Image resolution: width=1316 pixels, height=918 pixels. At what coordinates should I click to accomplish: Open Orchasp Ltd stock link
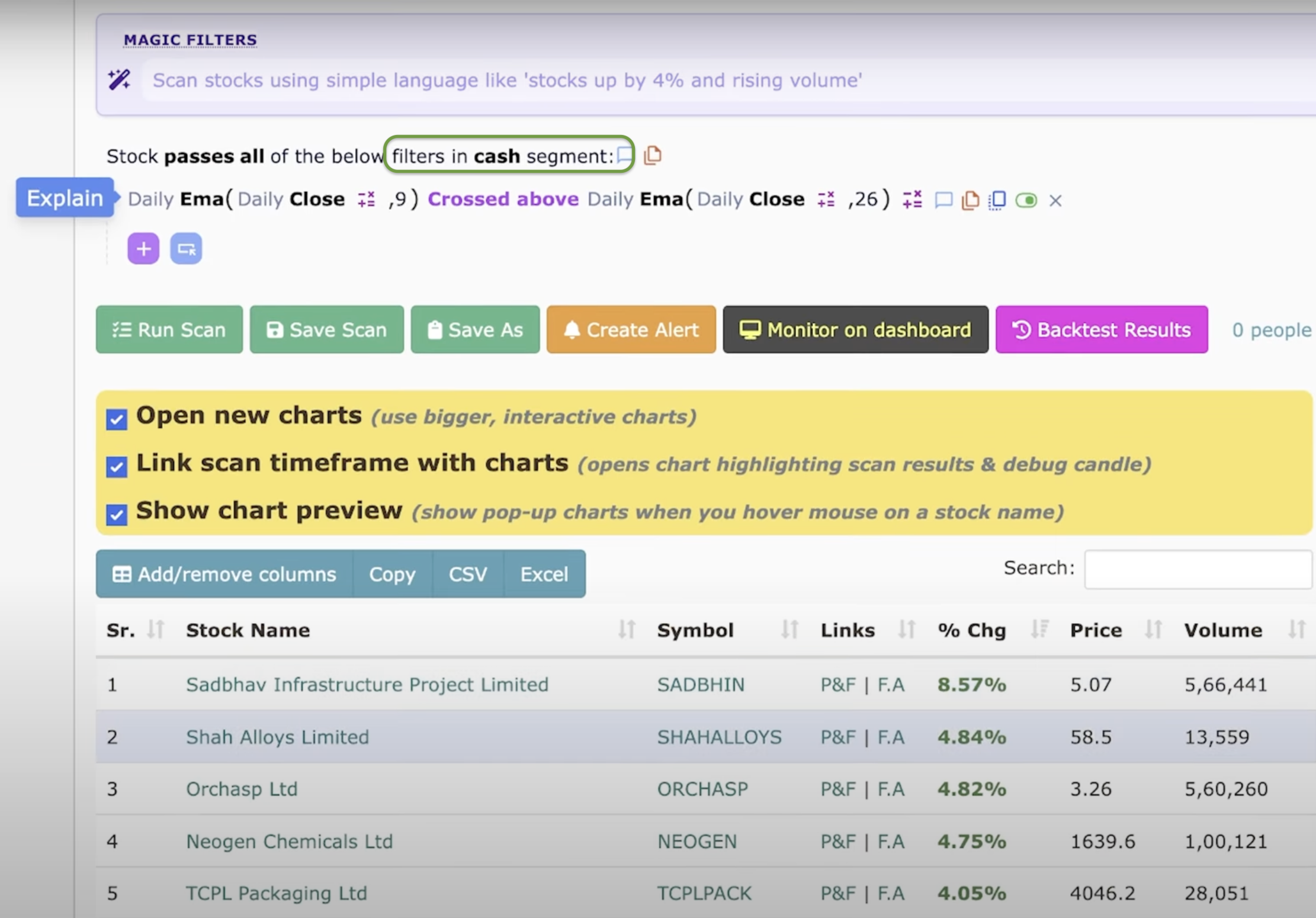pos(242,789)
